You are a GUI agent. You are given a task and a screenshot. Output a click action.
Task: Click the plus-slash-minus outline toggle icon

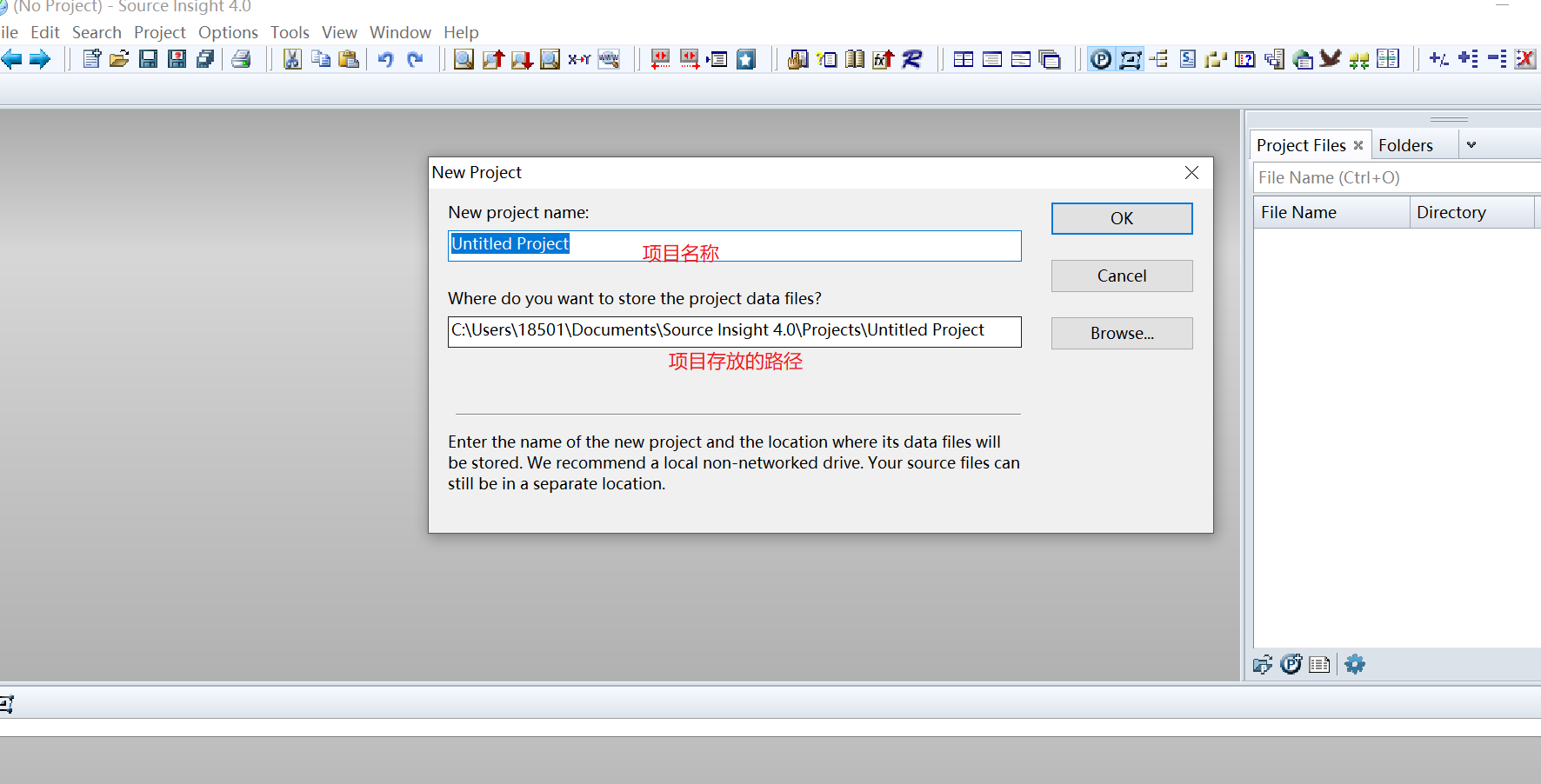pos(1439,59)
